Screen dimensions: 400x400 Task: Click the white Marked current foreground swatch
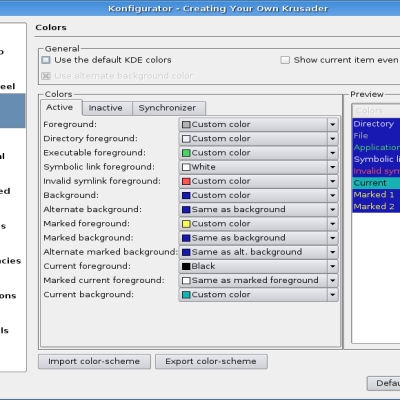point(186,281)
